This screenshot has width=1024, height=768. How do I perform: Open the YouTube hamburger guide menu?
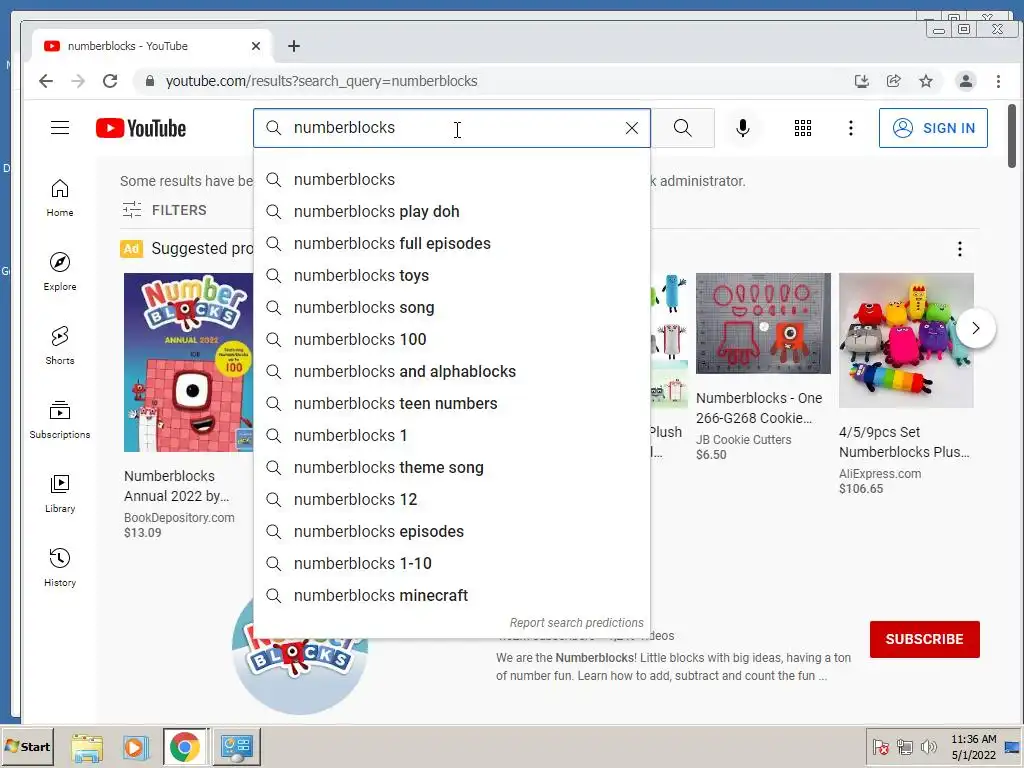60,127
